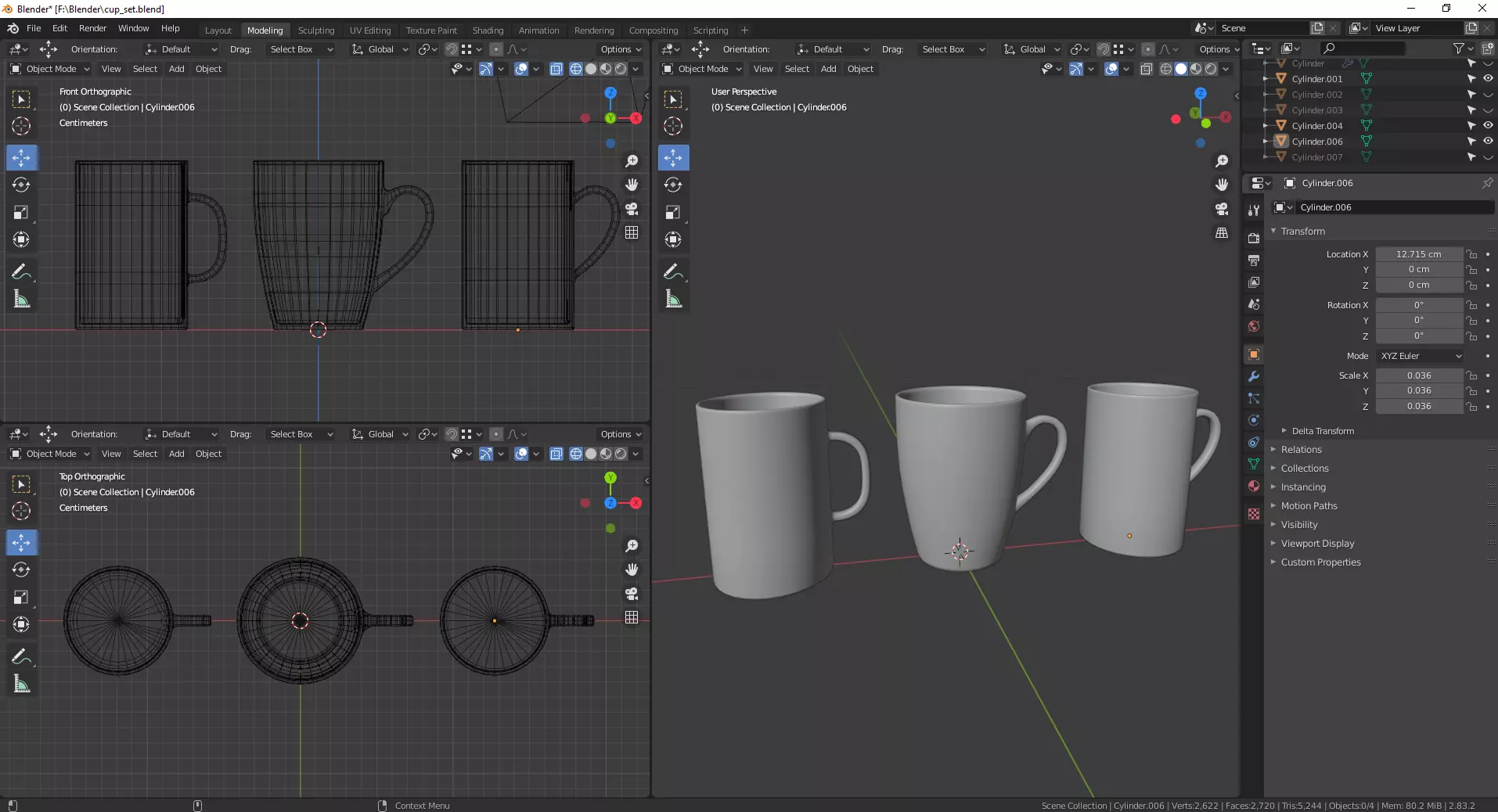Open the Render properties tab

(1254, 238)
